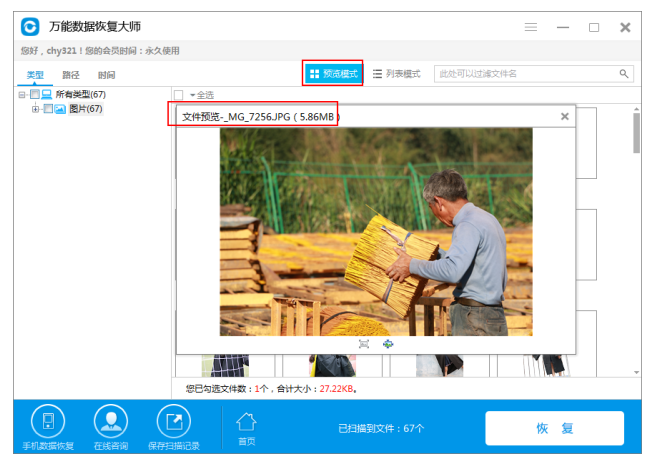The height and width of the screenshot is (465, 657).
Task: Switch to list mode
Action: (x=396, y=74)
